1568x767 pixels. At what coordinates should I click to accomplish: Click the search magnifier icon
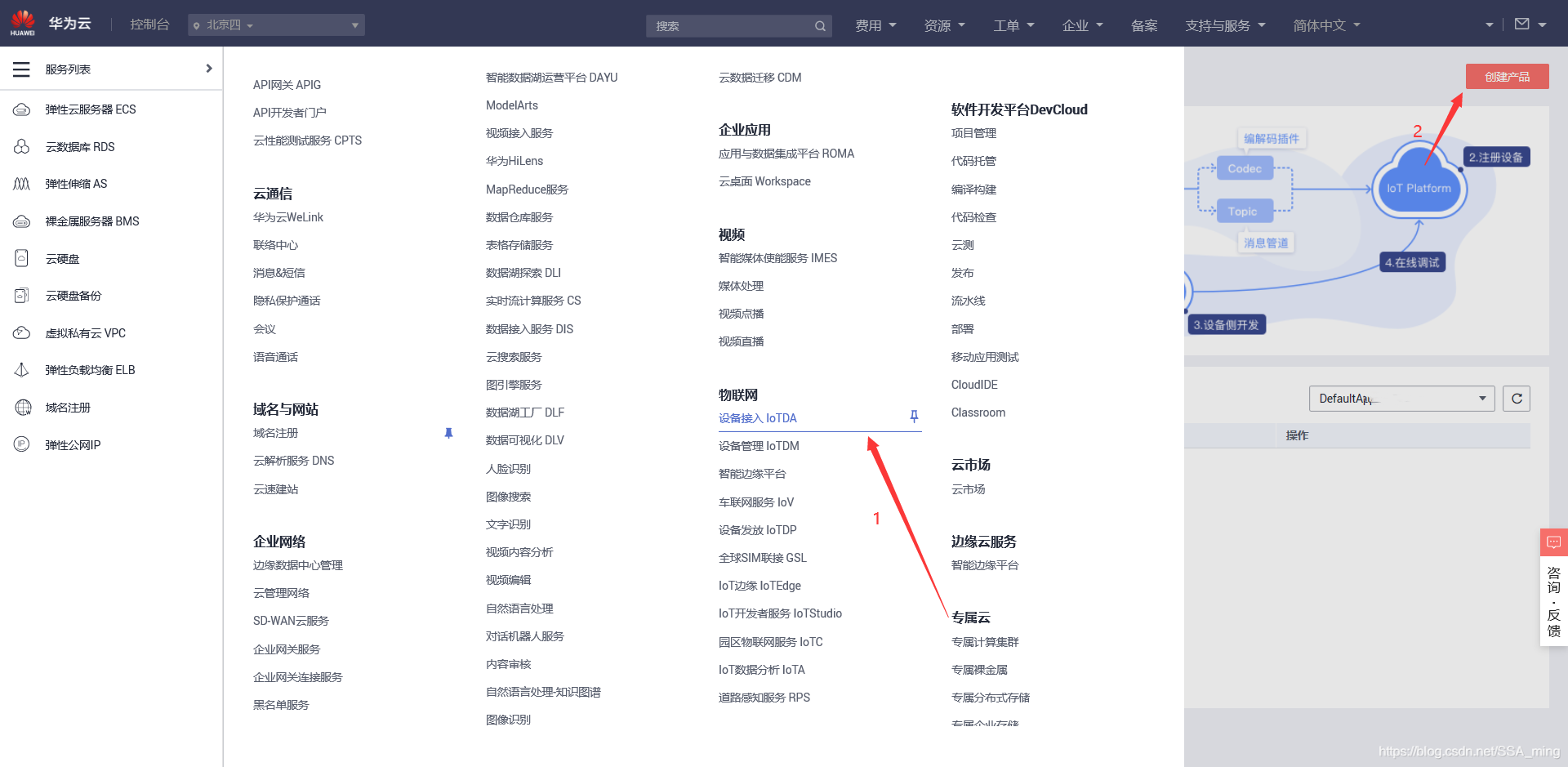click(x=820, y=26)
